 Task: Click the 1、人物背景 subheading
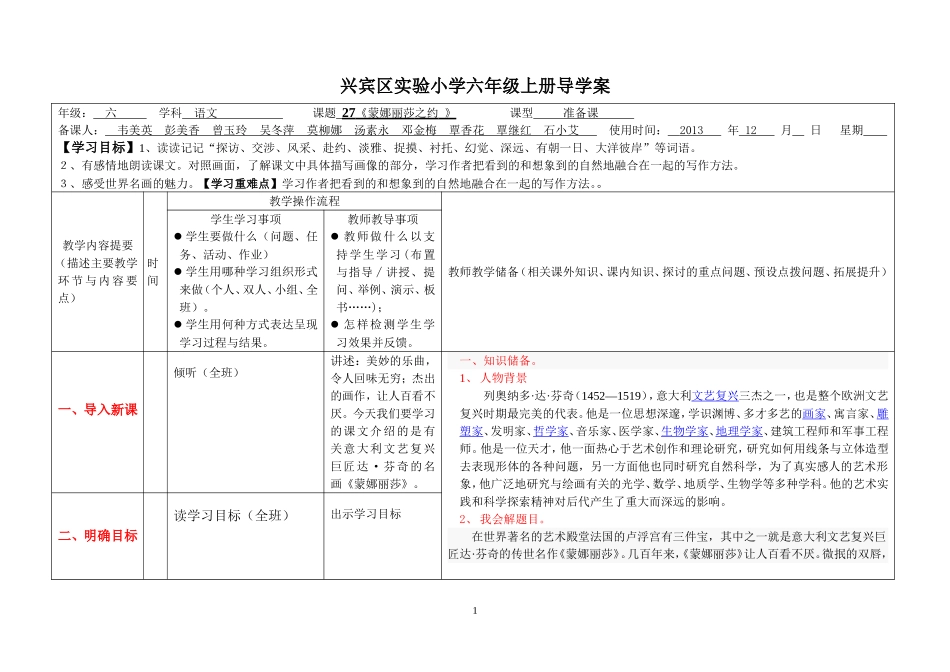click(493, 379)
